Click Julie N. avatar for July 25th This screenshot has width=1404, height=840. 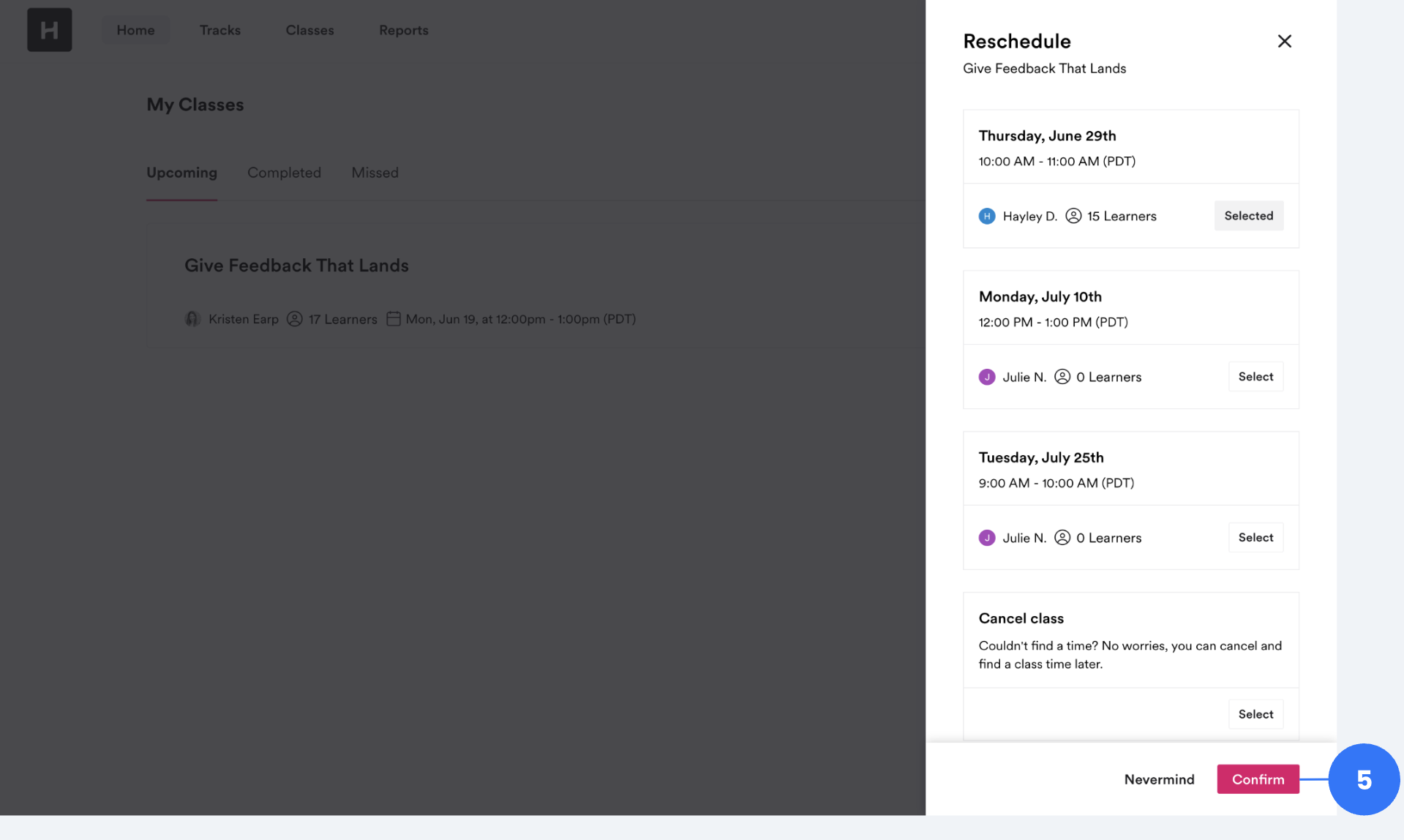point(986,538)
